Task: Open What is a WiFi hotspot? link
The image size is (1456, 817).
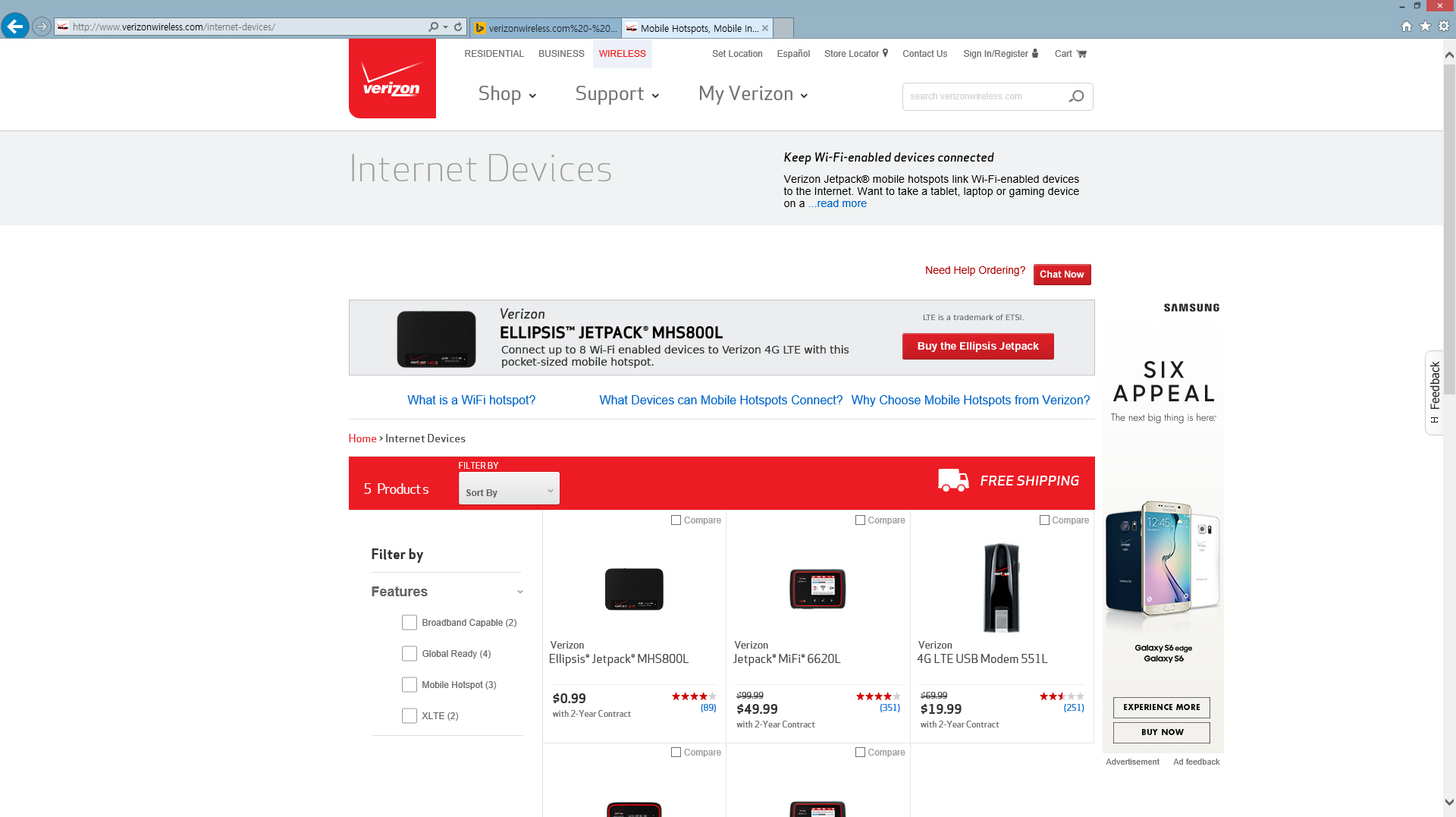Action: click(x=471, y=401)
